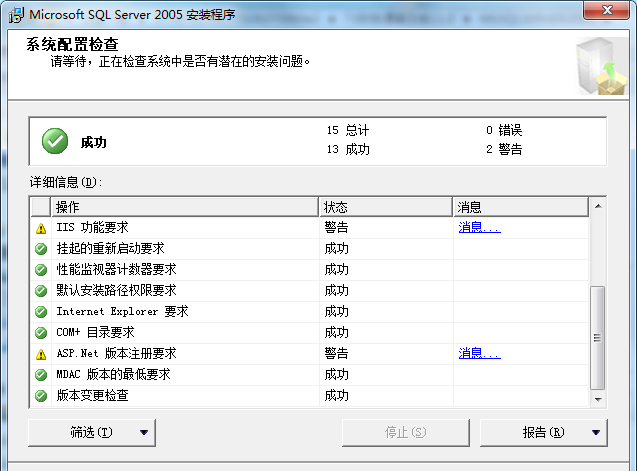The image size is (637, 471).
Task: Click green check icon beside 性能监视器计数器要求
Action: point(41,270)
